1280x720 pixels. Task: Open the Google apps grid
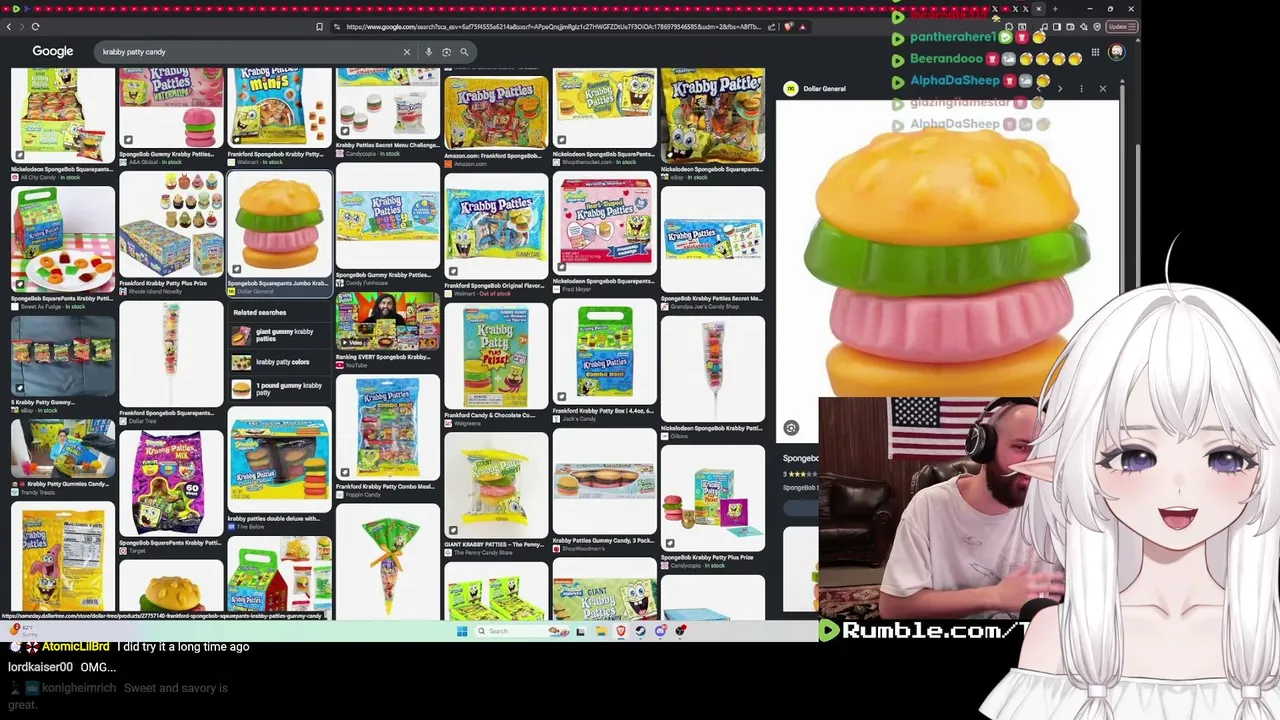pos(1096,52)
